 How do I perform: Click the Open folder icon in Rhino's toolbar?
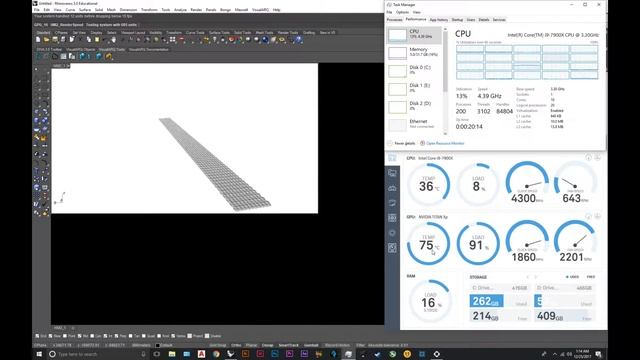[x=47, y=40]
